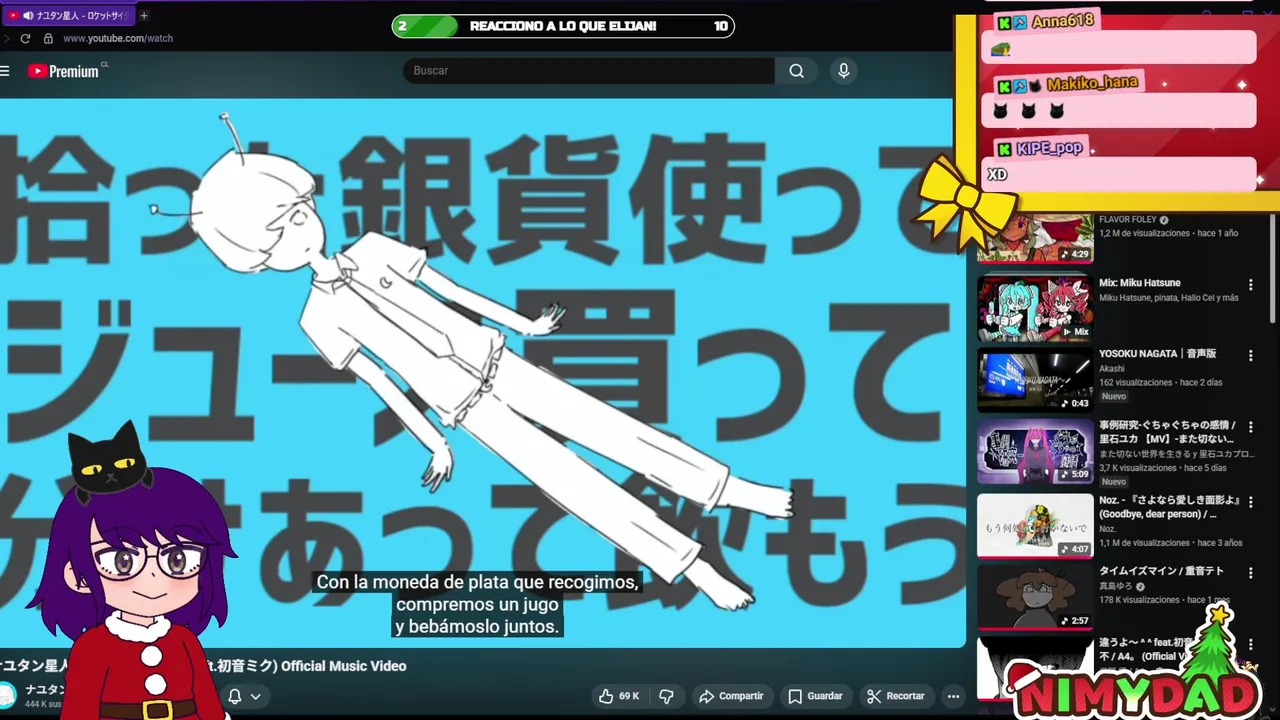1280x720 pixels.
Task: Open the ナユタン channel name link
Action: [x=45, y=689]
